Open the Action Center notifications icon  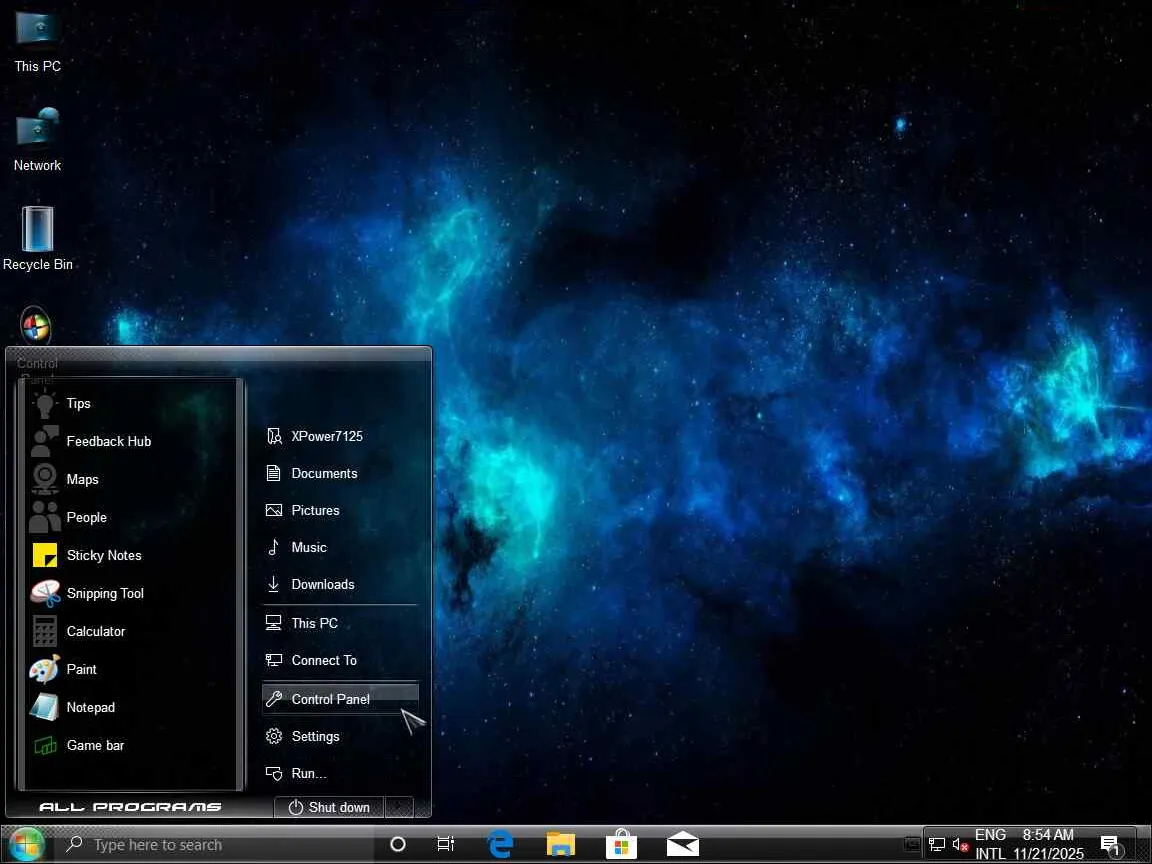(x=1111, y=846)
